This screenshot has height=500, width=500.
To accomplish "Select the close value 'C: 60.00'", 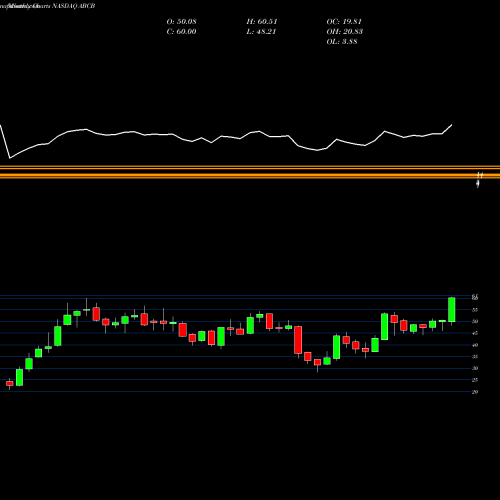I will tap(181, 31).
